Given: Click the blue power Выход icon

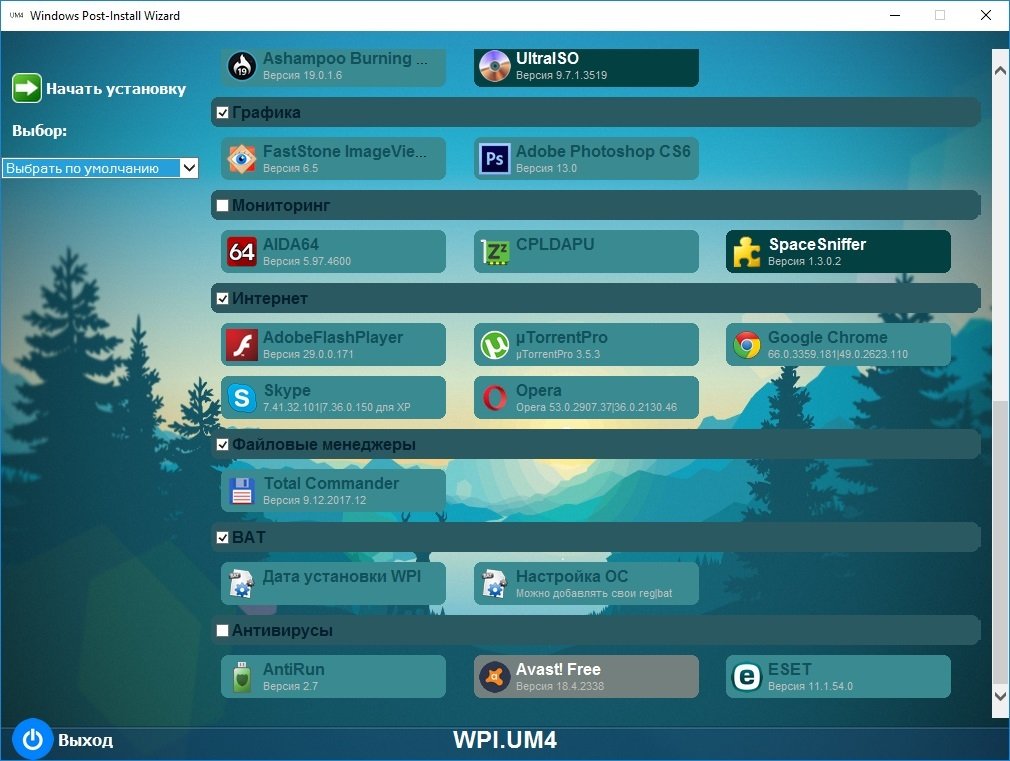Looking at the screenshot, I should point(32,738).
